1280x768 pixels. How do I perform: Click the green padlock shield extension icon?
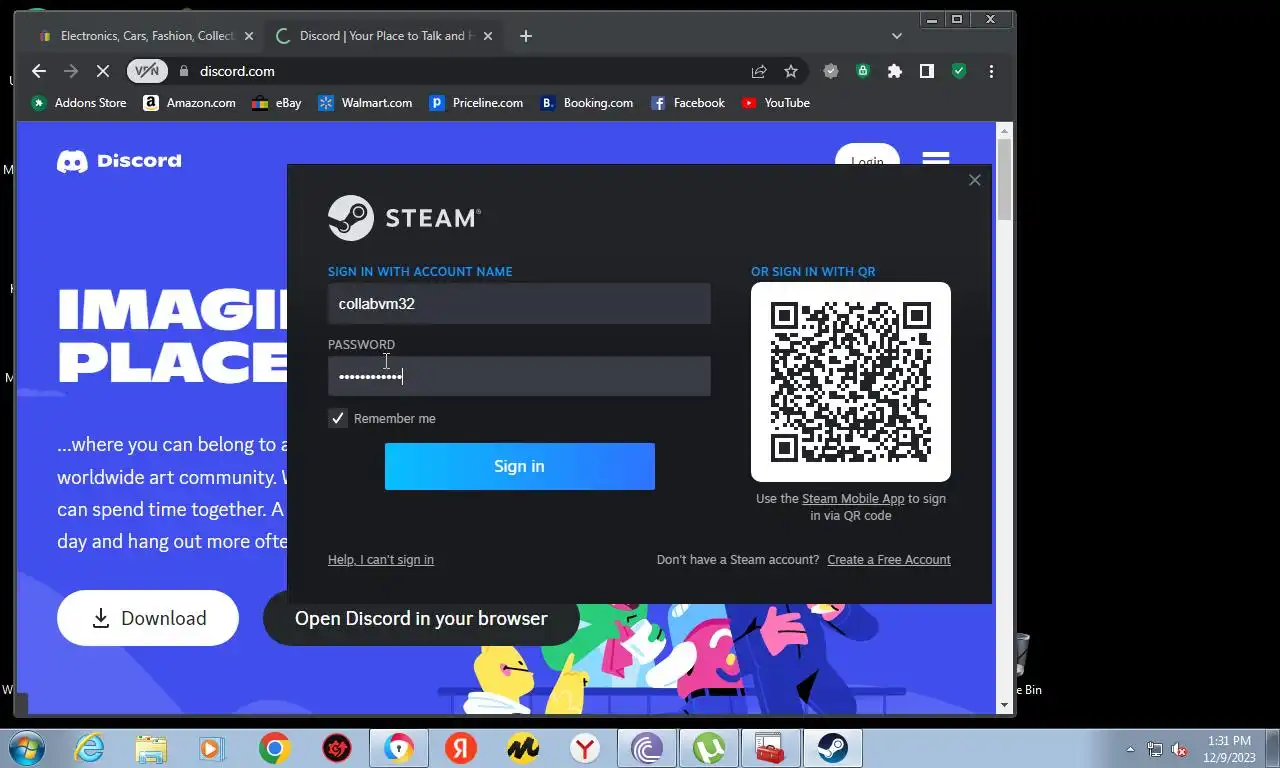click(862, 71)
